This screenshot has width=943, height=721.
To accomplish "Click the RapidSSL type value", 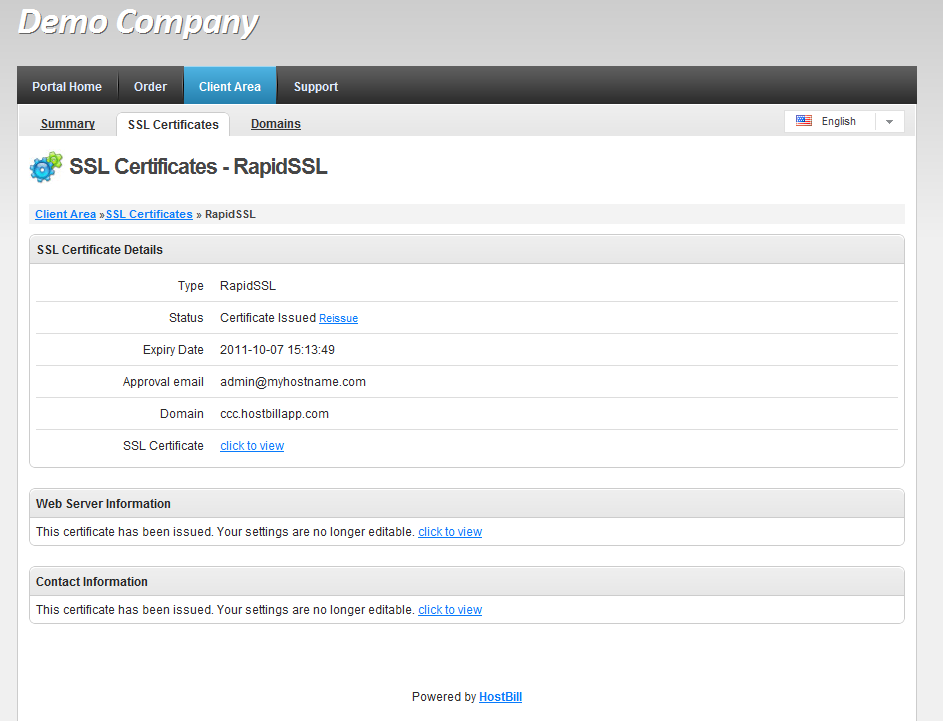I will pyautogui.click(x=248, y=286).
